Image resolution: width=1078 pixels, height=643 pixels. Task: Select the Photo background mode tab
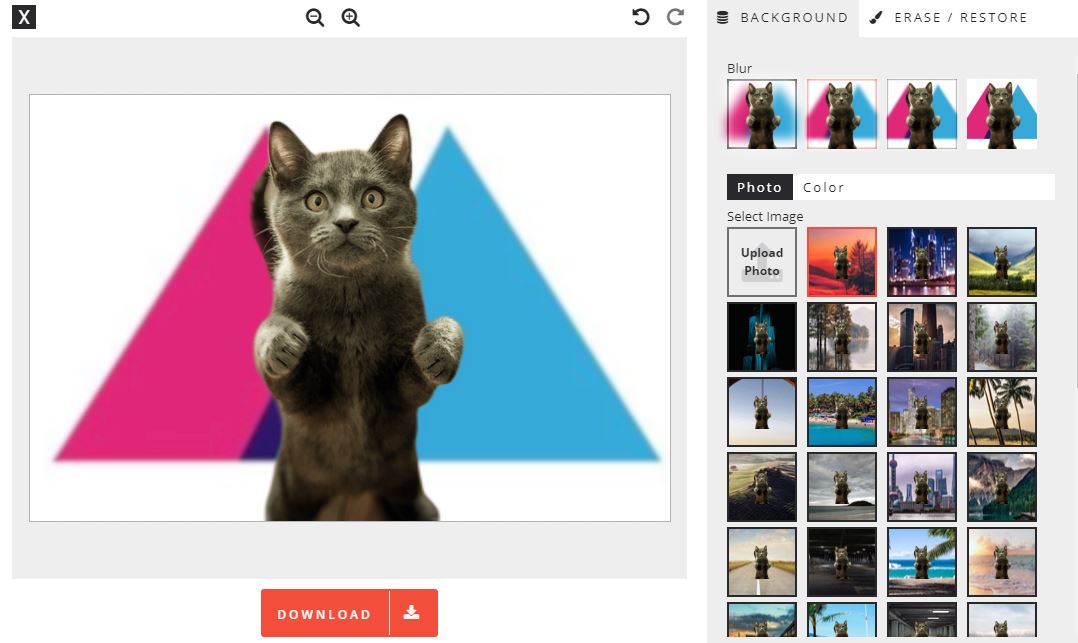pyautogui.click(x=760, y=187)
